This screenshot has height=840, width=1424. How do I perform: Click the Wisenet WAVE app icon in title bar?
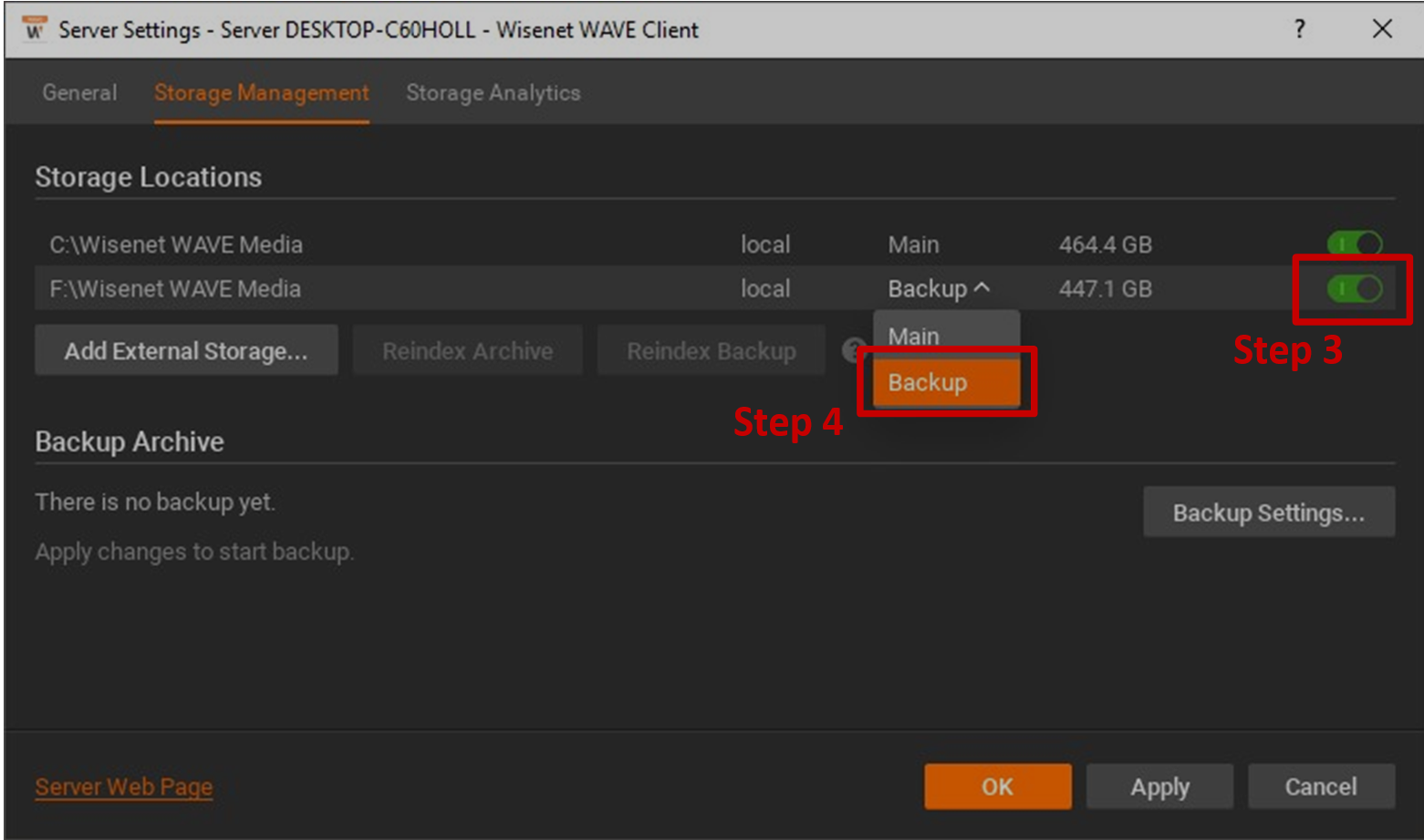[34, 29]
